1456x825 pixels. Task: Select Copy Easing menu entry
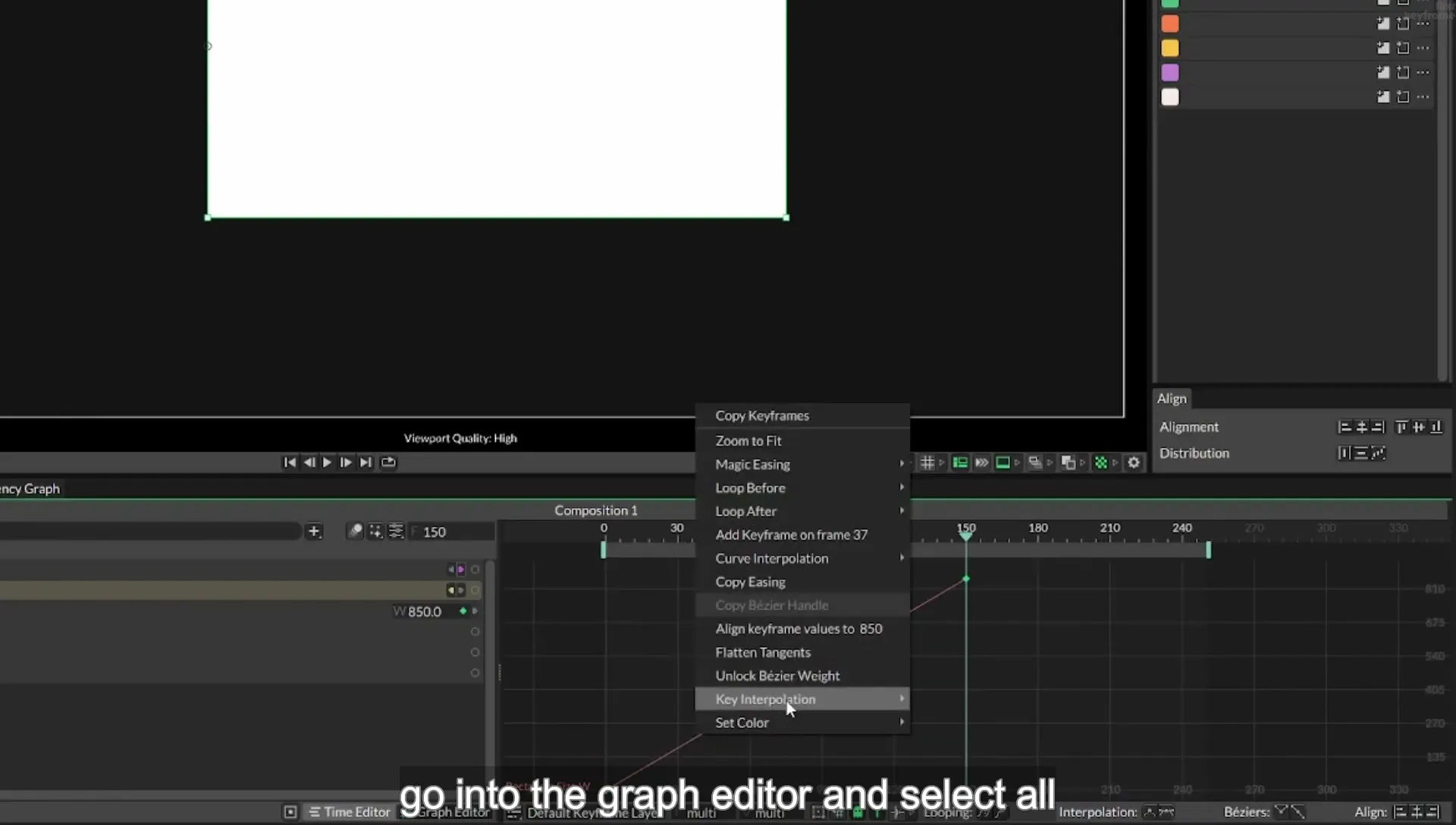point(802,582)
